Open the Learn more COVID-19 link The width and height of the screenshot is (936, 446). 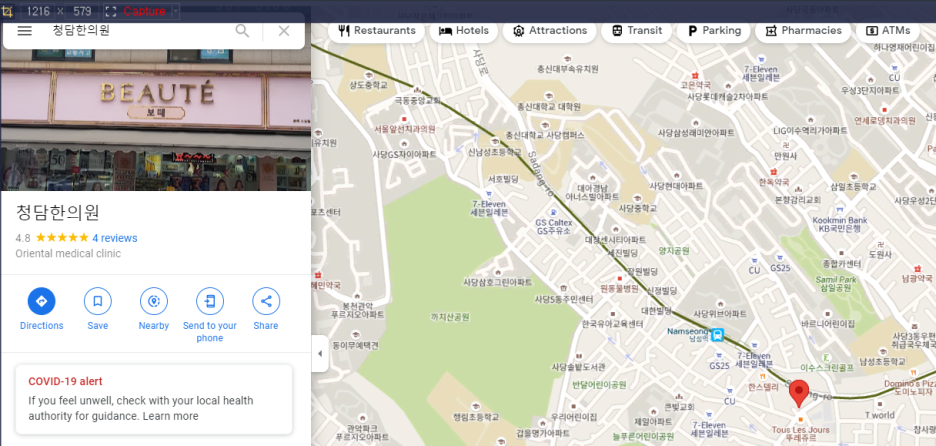[170, 416]
